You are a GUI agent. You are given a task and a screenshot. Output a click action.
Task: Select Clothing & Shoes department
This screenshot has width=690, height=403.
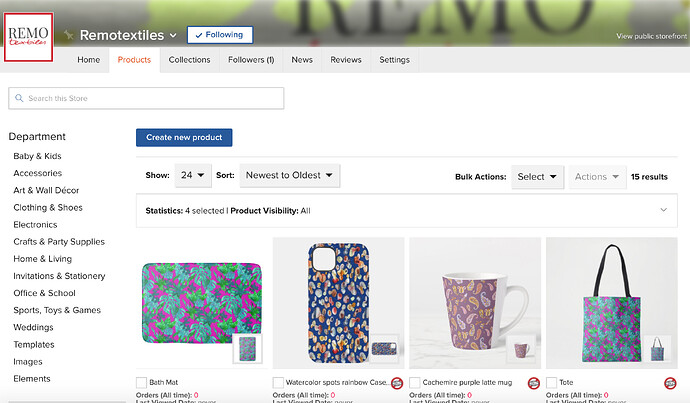point(48,208)
